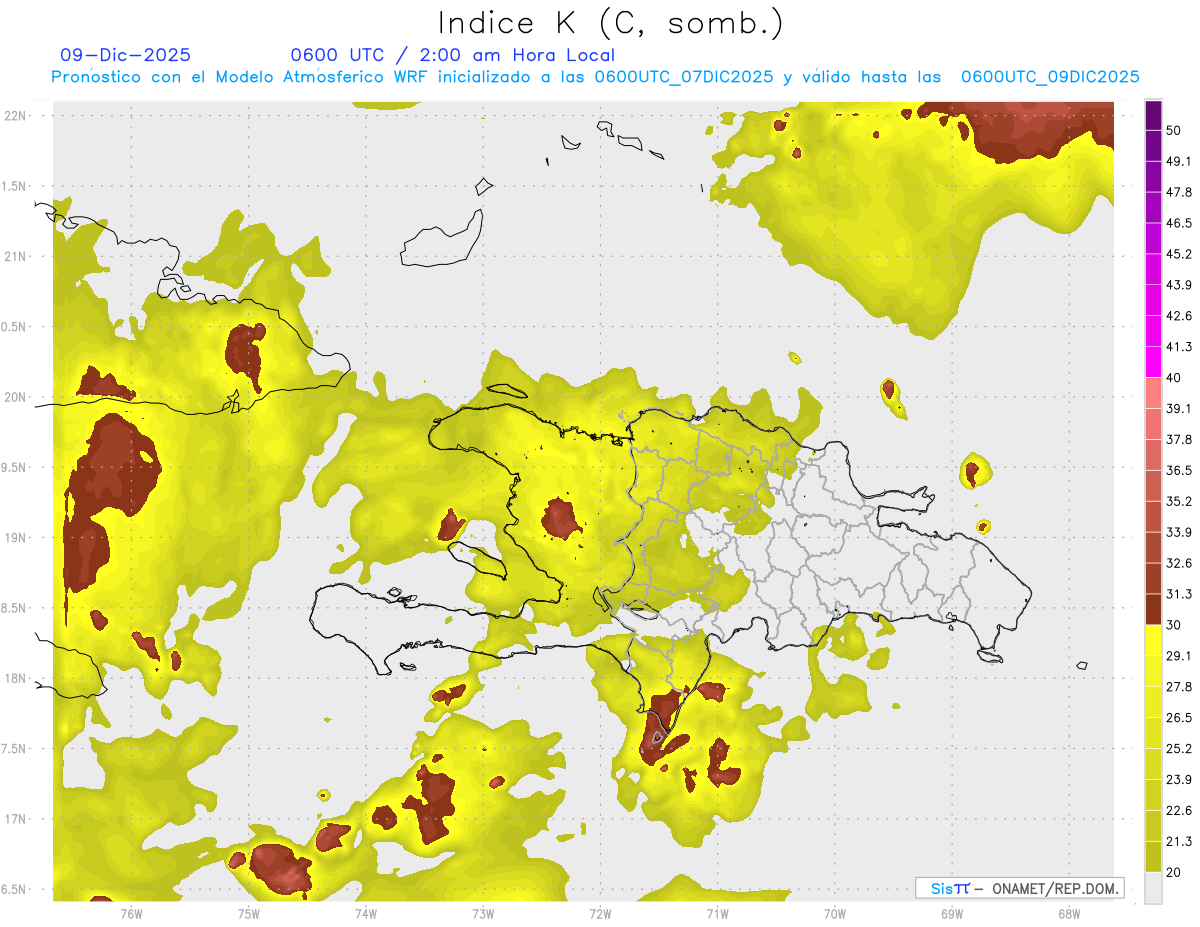Click '0600 UTC / 2:00 am Hora Local'
Screen dimensions: 1200x927
(x=453, y=55)
